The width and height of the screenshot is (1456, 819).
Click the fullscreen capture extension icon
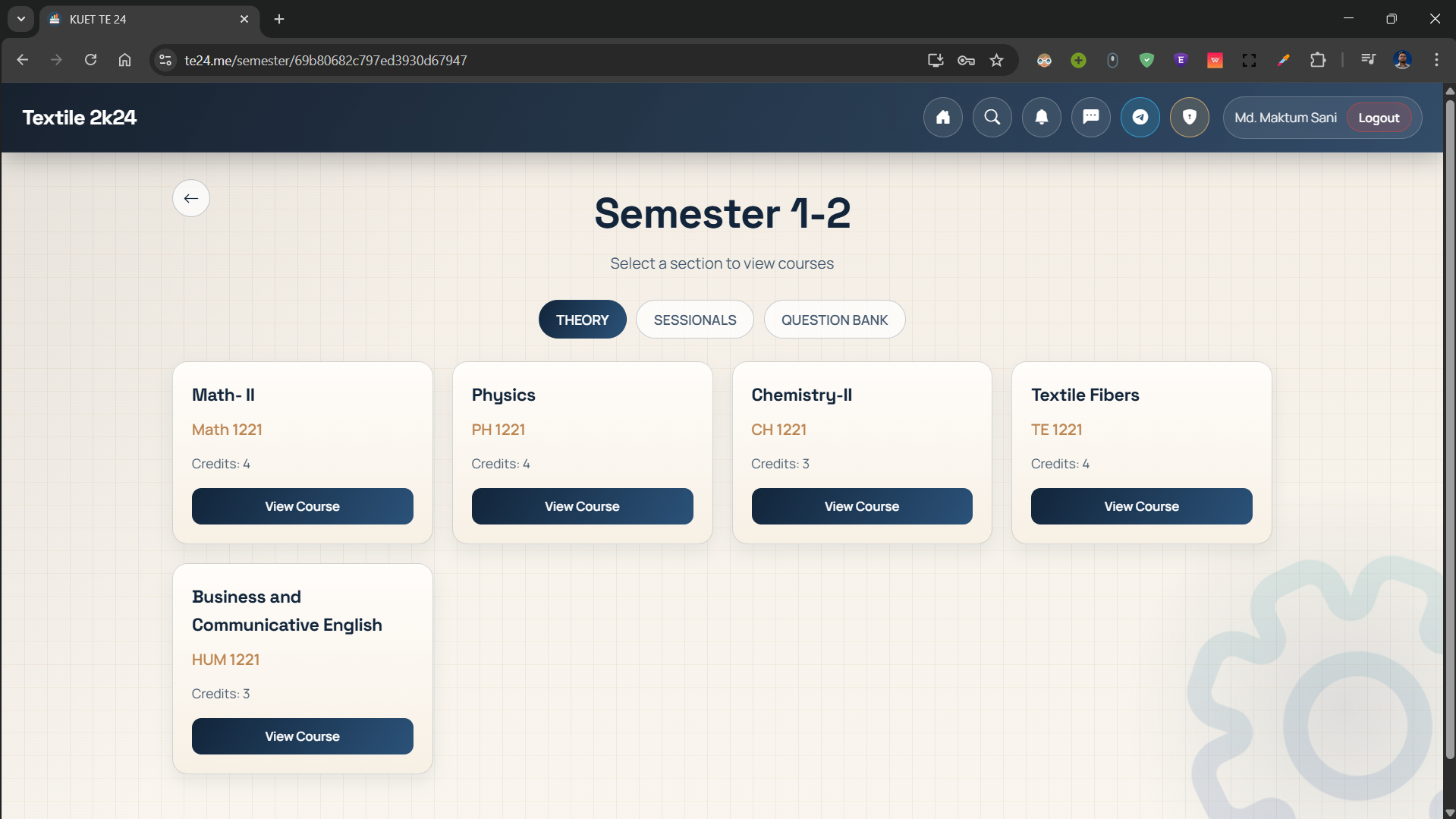pos(1249,60)
